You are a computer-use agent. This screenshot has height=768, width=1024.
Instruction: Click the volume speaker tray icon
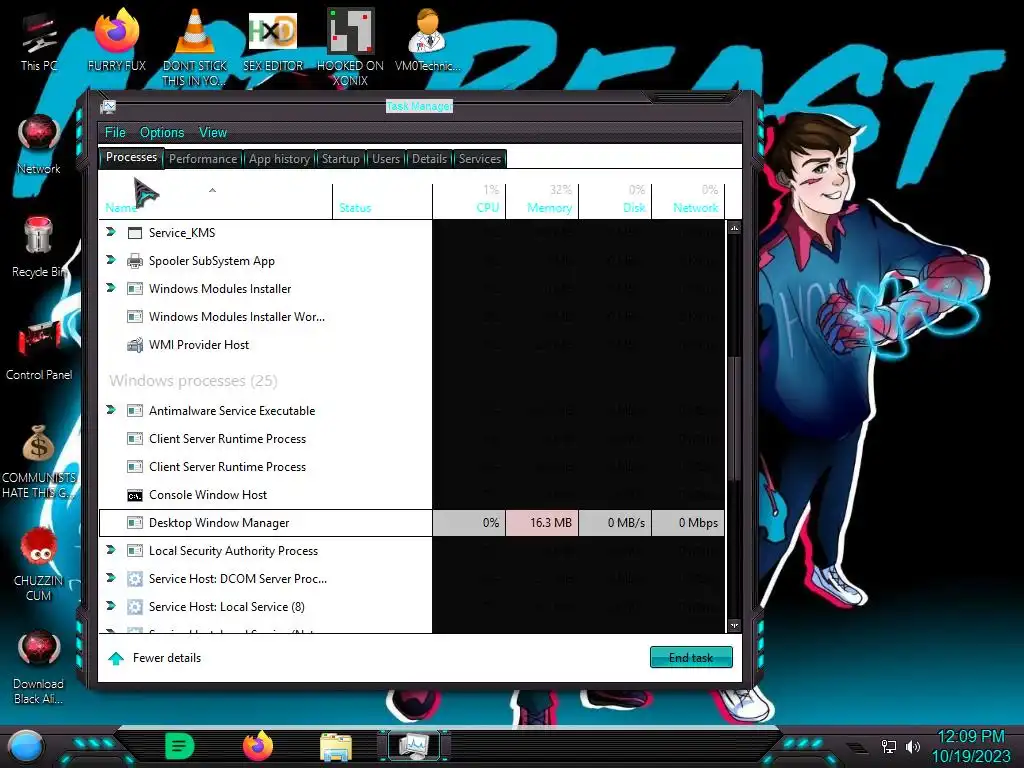click(x=913, y=746)
